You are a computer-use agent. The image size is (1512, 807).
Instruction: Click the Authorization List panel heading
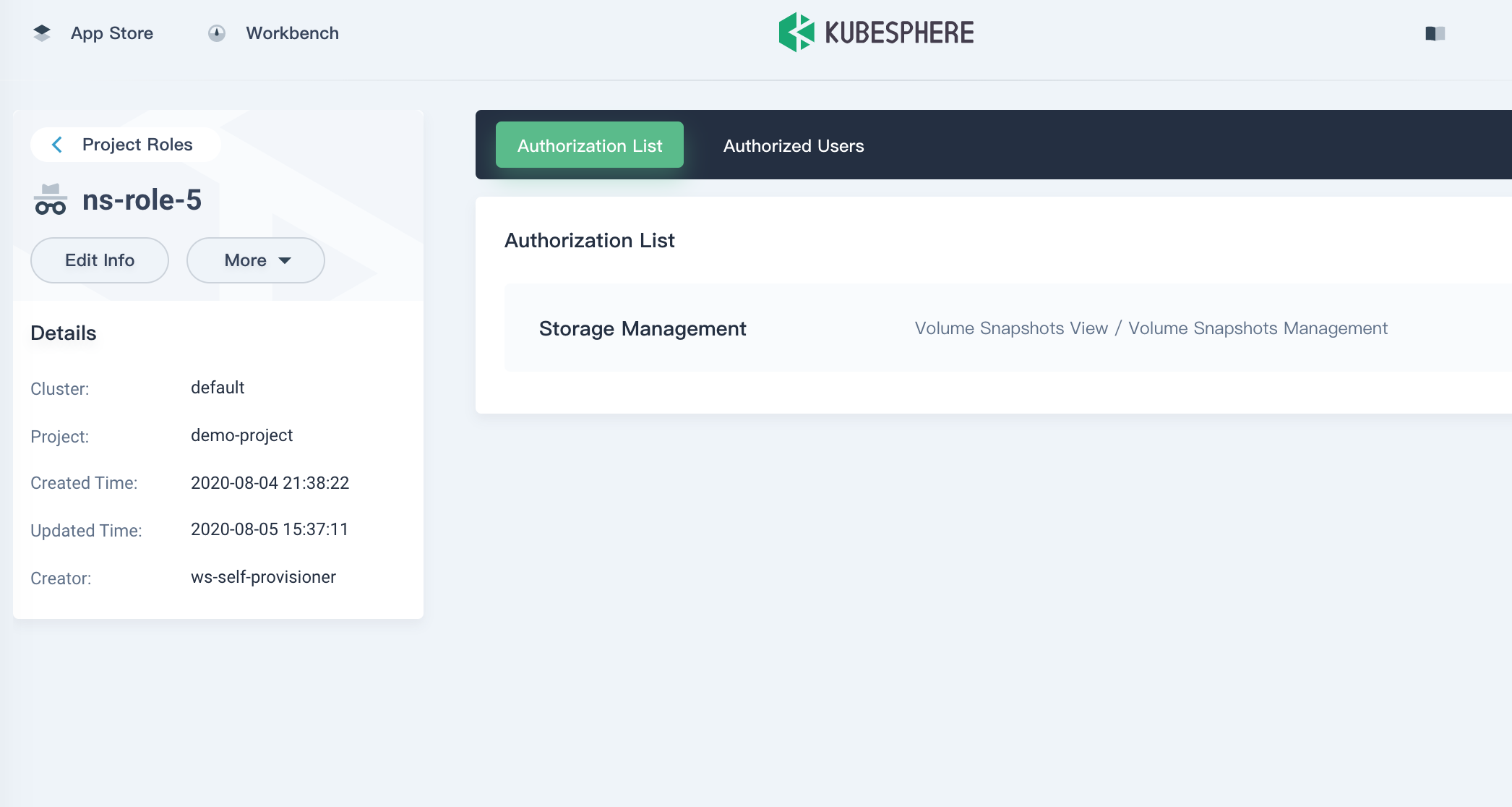pos(590,241)
